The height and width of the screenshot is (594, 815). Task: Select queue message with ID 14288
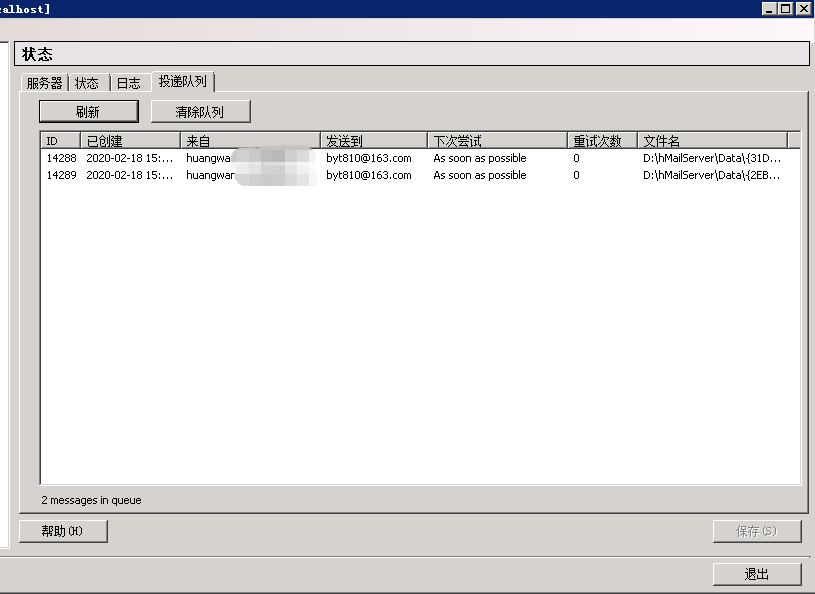62,158
